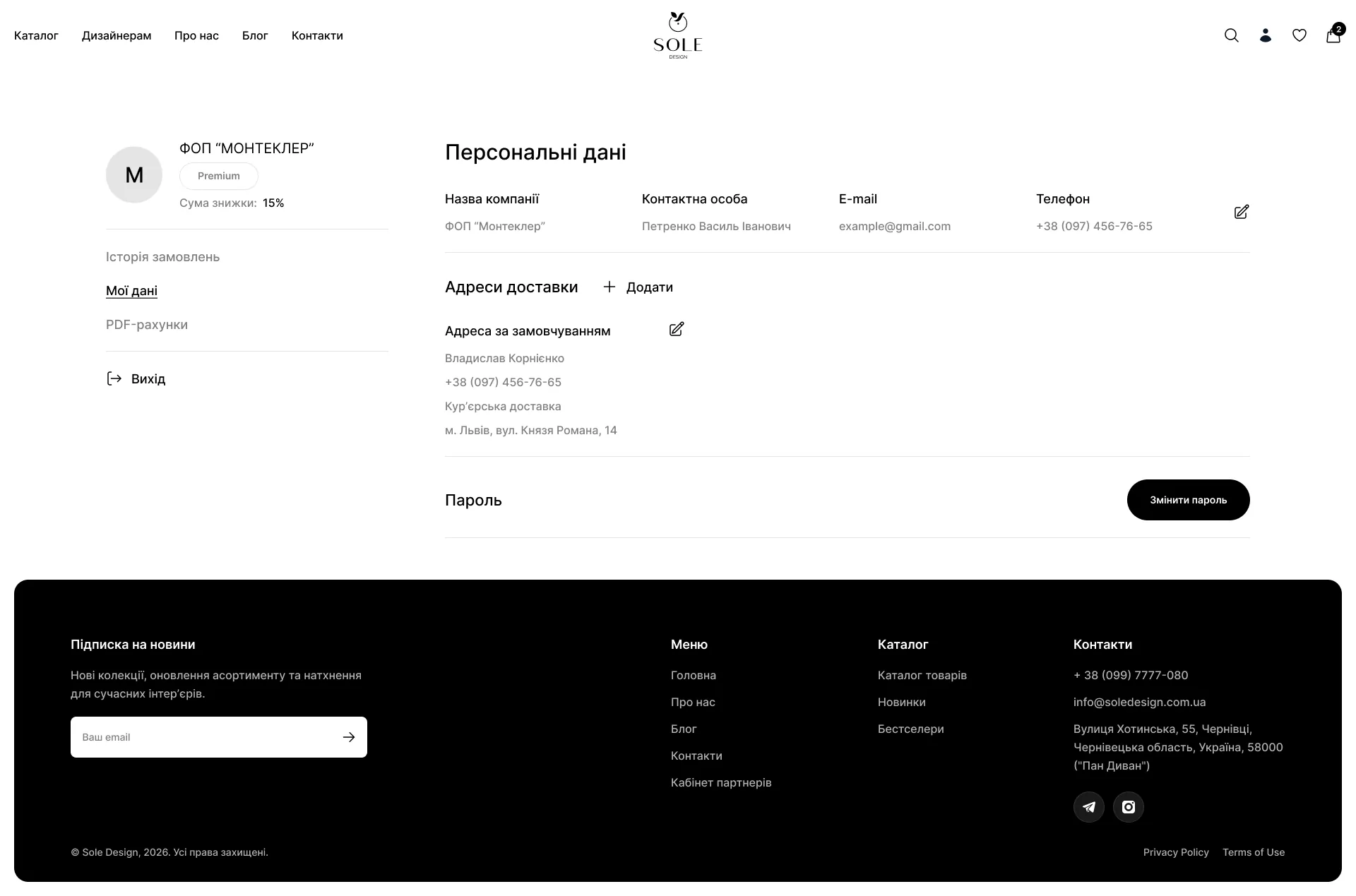Open footer link Головна
The image size is (1356, 896).
694,675
